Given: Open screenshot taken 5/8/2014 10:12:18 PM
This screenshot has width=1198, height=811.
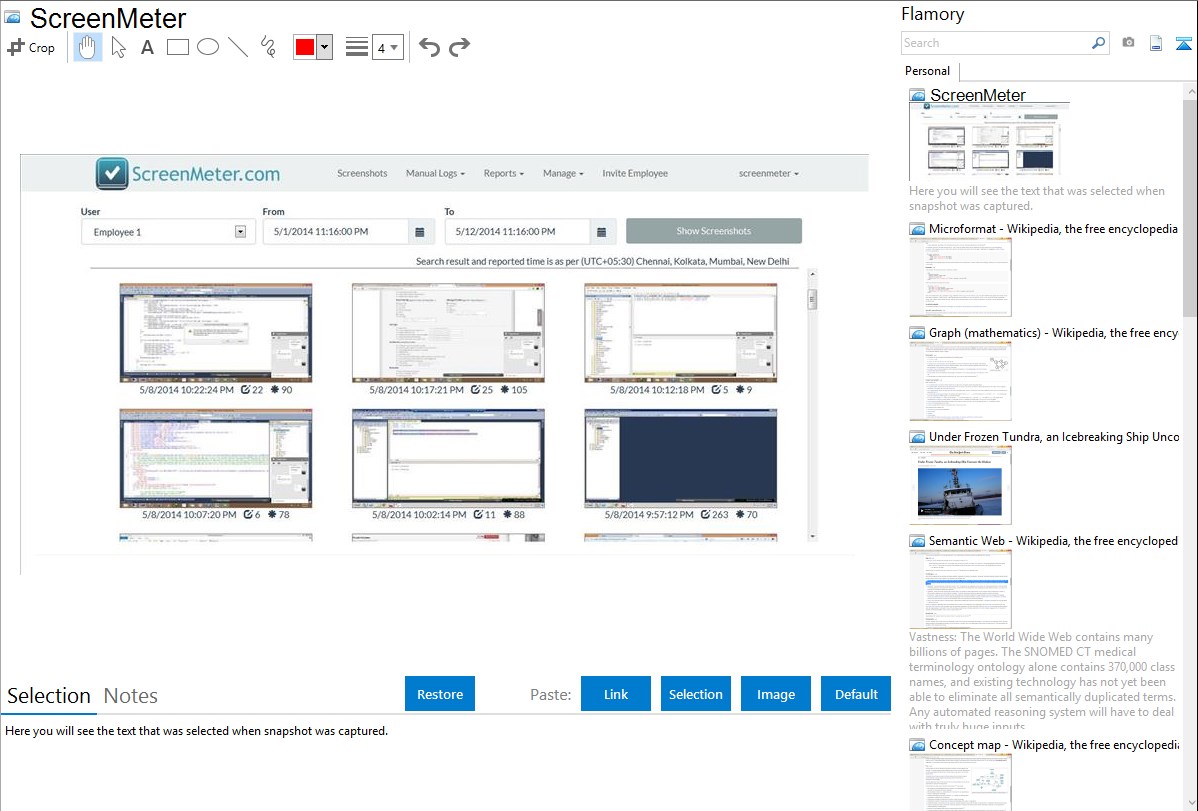Looking at the screenshot, I should click(x=681, y=333).
